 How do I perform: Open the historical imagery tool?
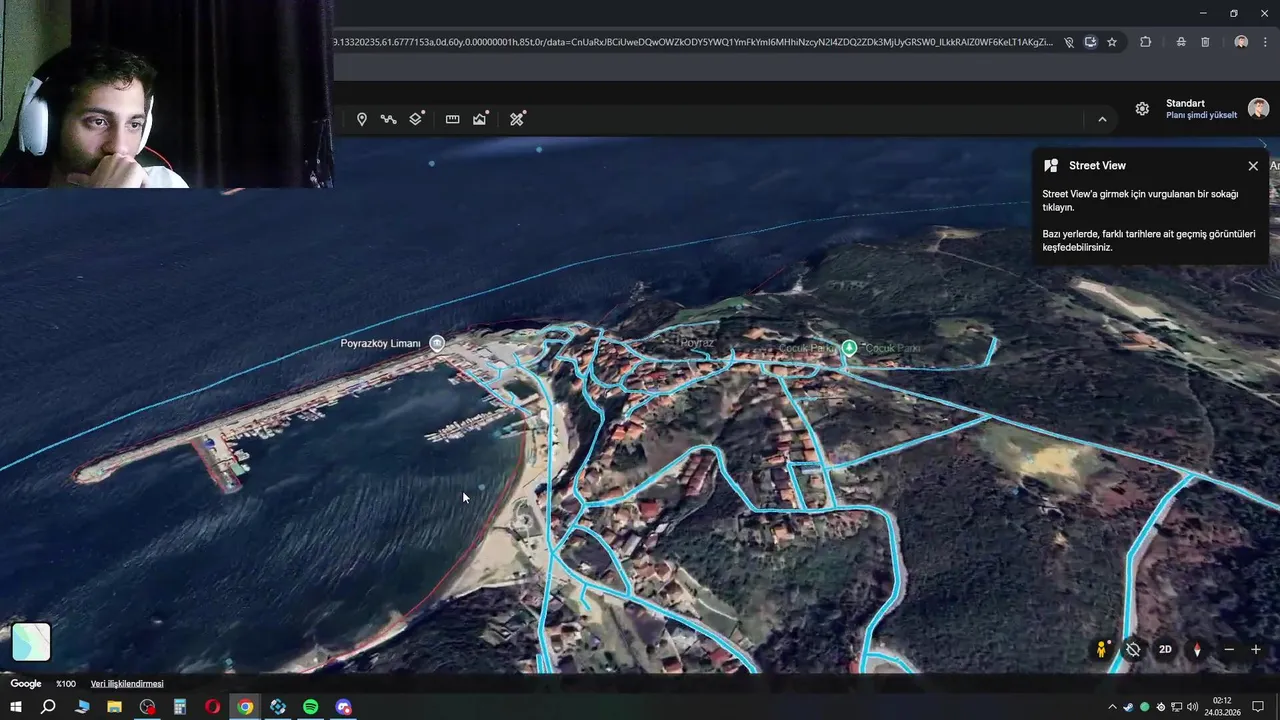[x=481, y=119]
